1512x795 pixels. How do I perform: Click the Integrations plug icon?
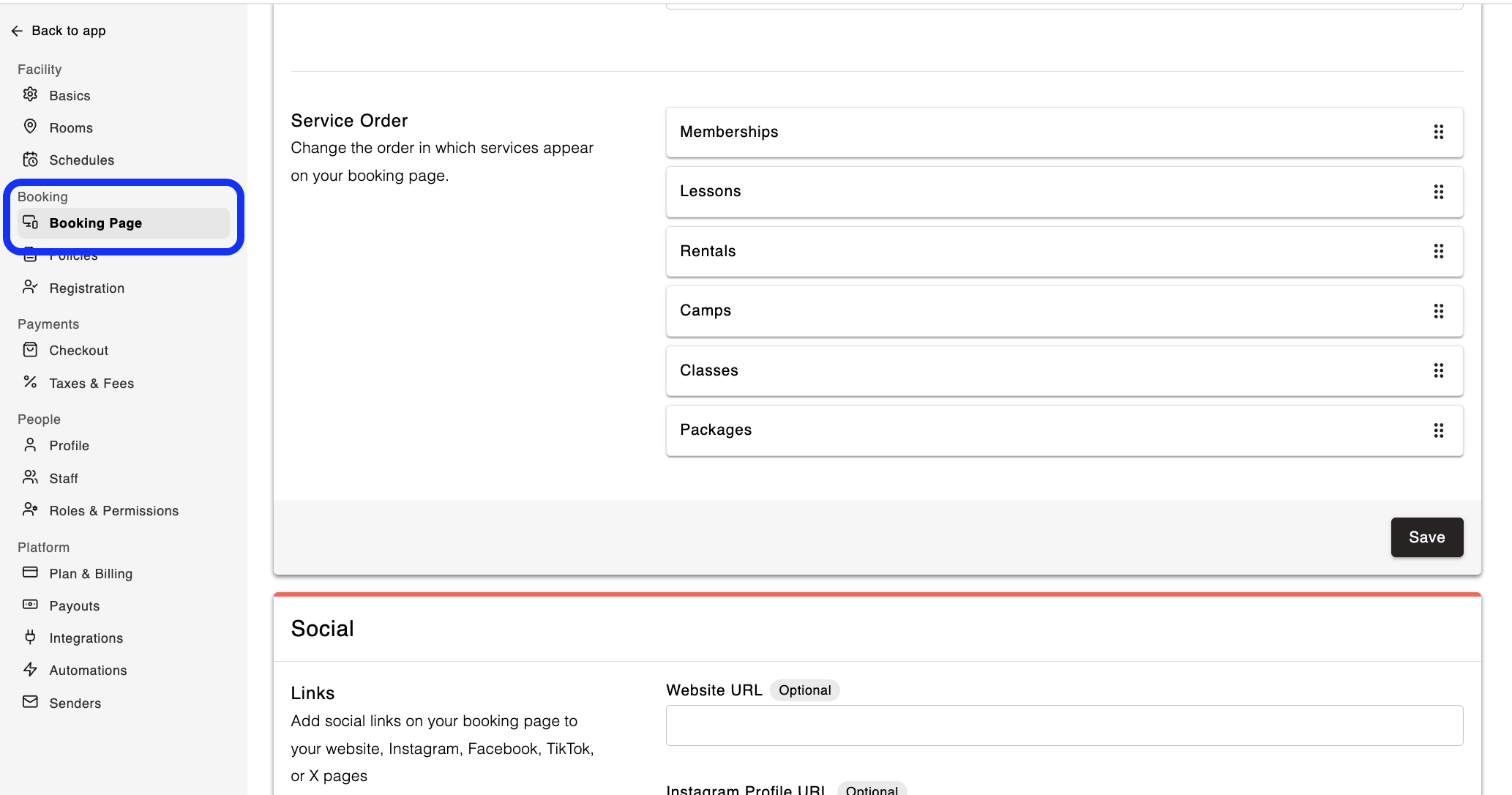coord(30,637)
